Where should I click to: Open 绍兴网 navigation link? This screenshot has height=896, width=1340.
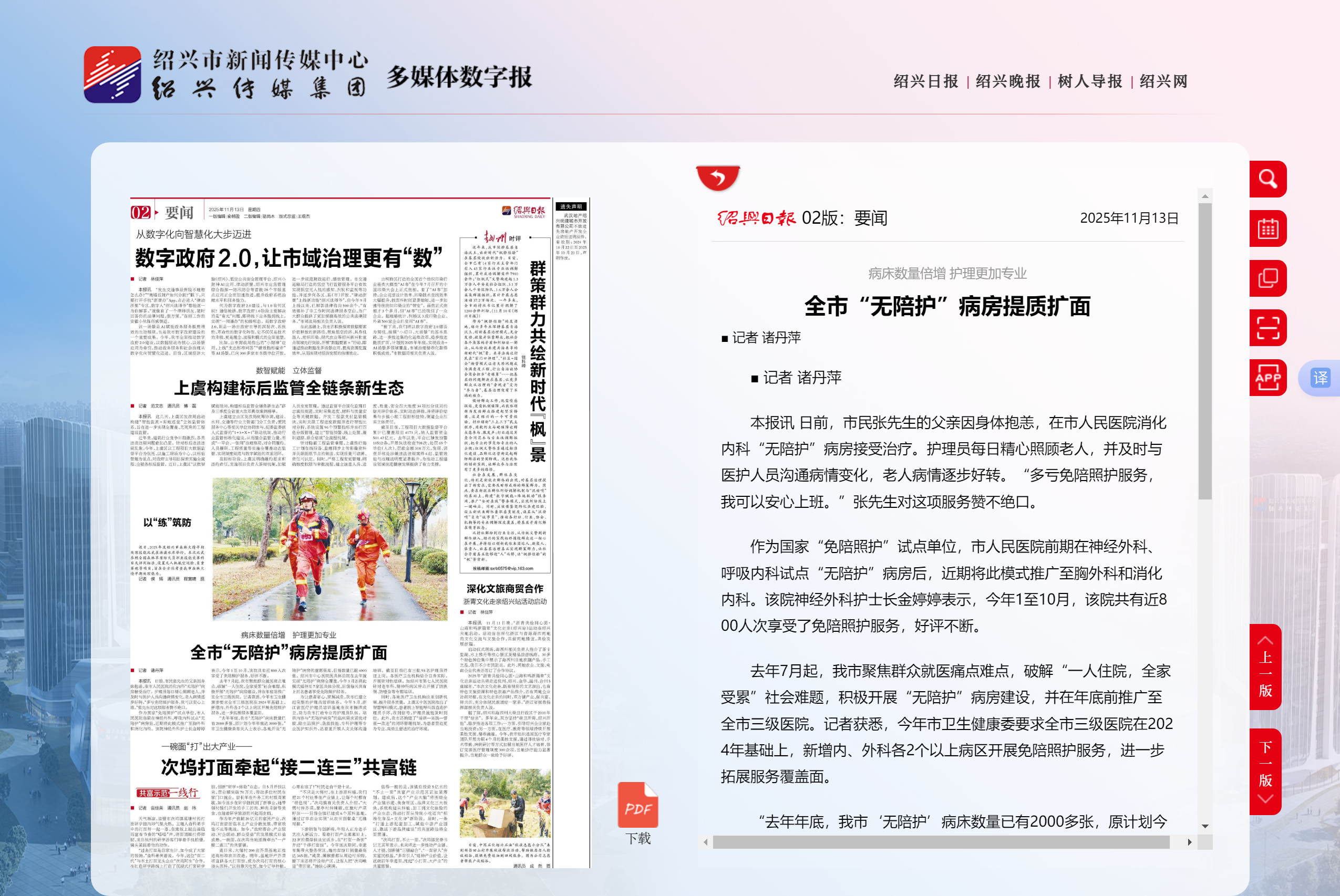[x=1163, y=81]
